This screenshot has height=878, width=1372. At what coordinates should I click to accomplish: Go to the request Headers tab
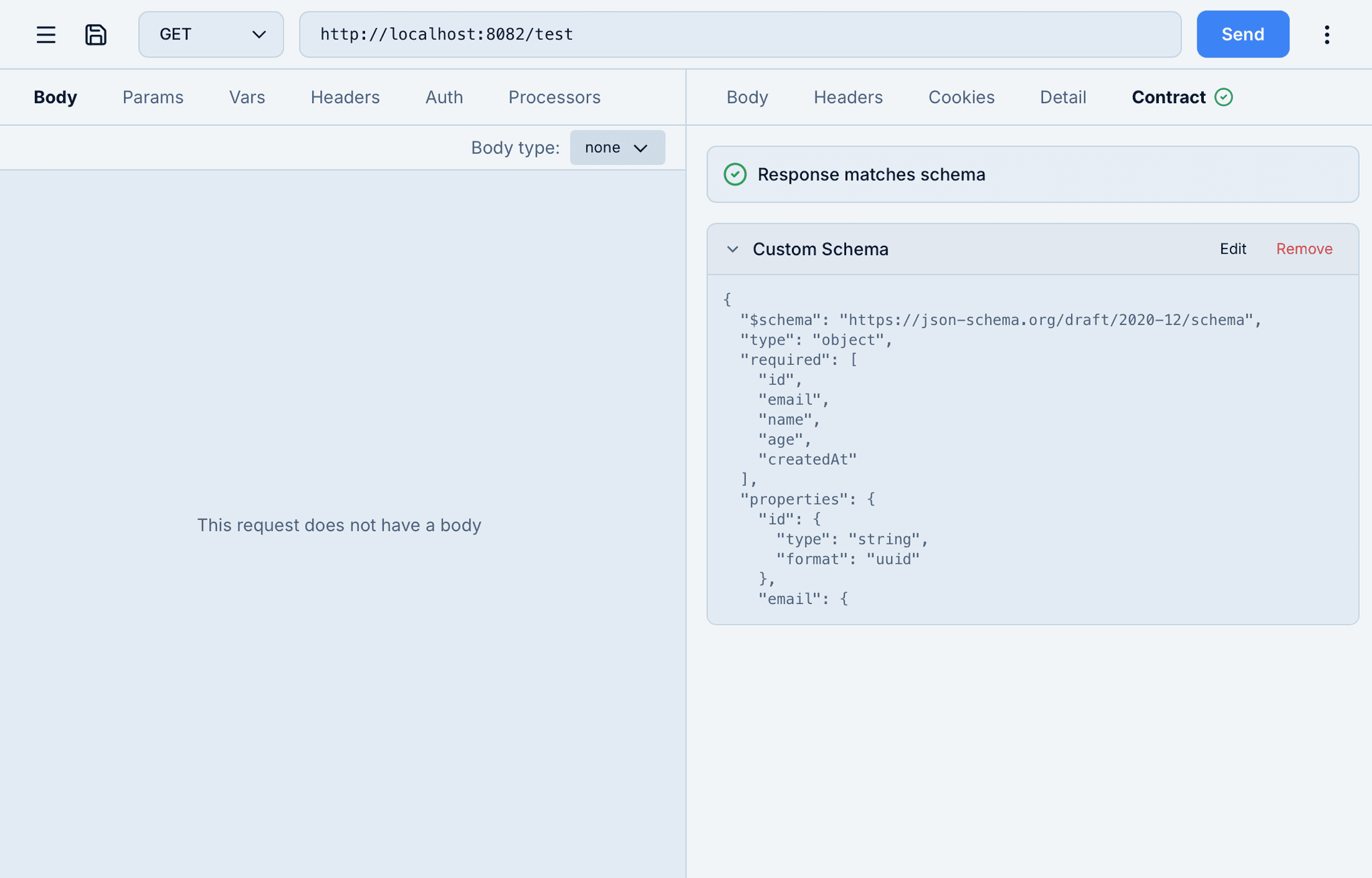pyautogui.click(x=345, y=97)
